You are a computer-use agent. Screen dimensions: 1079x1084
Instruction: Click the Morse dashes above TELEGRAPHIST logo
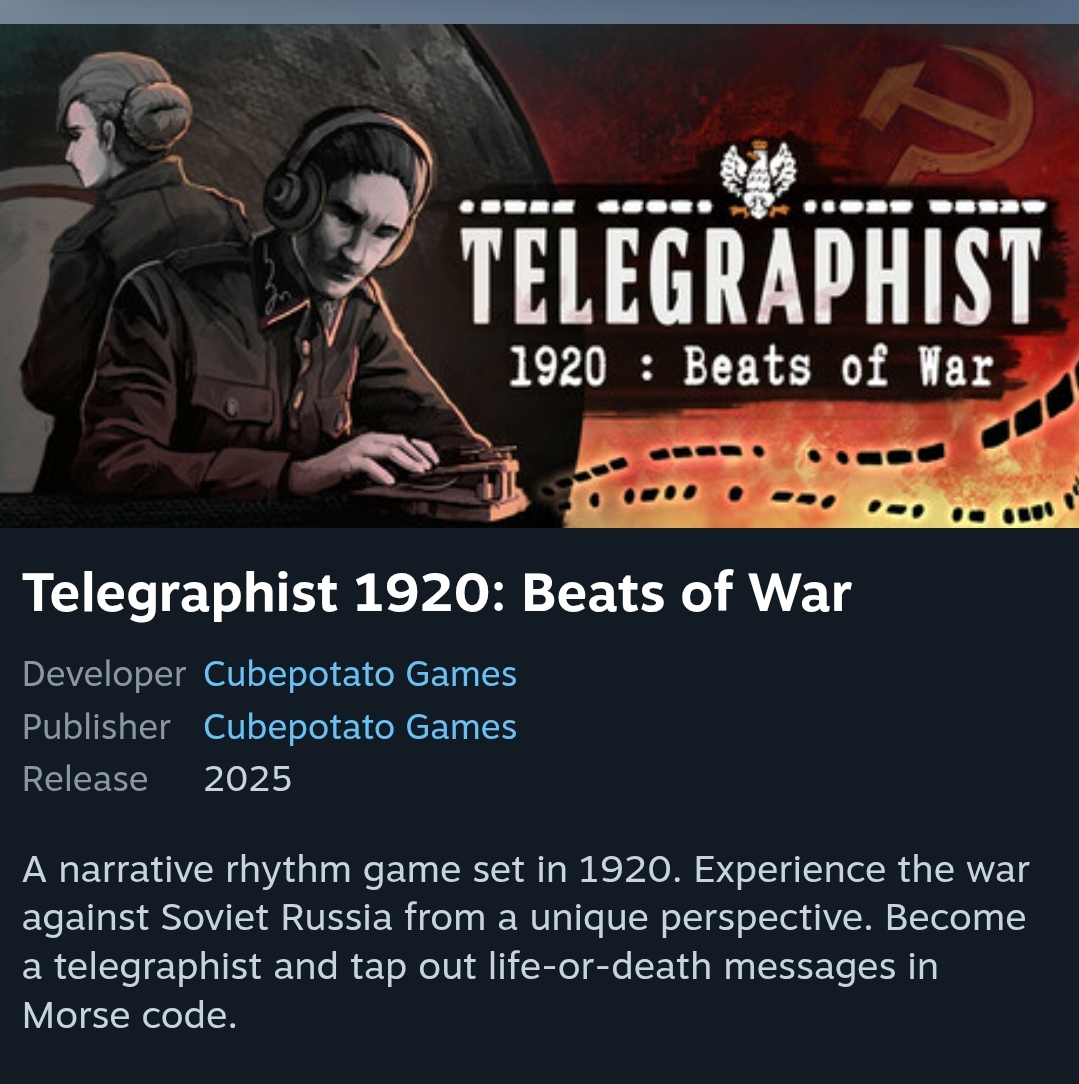coord(752,206)
